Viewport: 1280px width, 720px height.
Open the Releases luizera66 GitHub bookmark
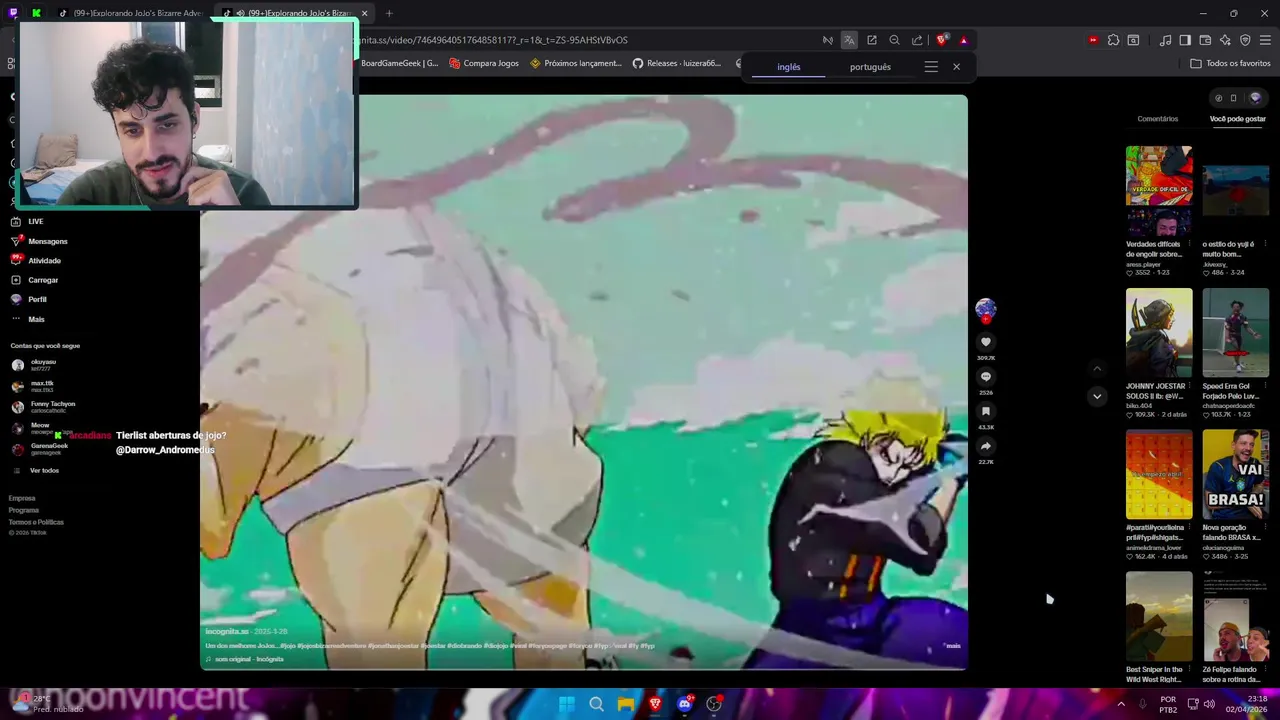tap(677, 63)
